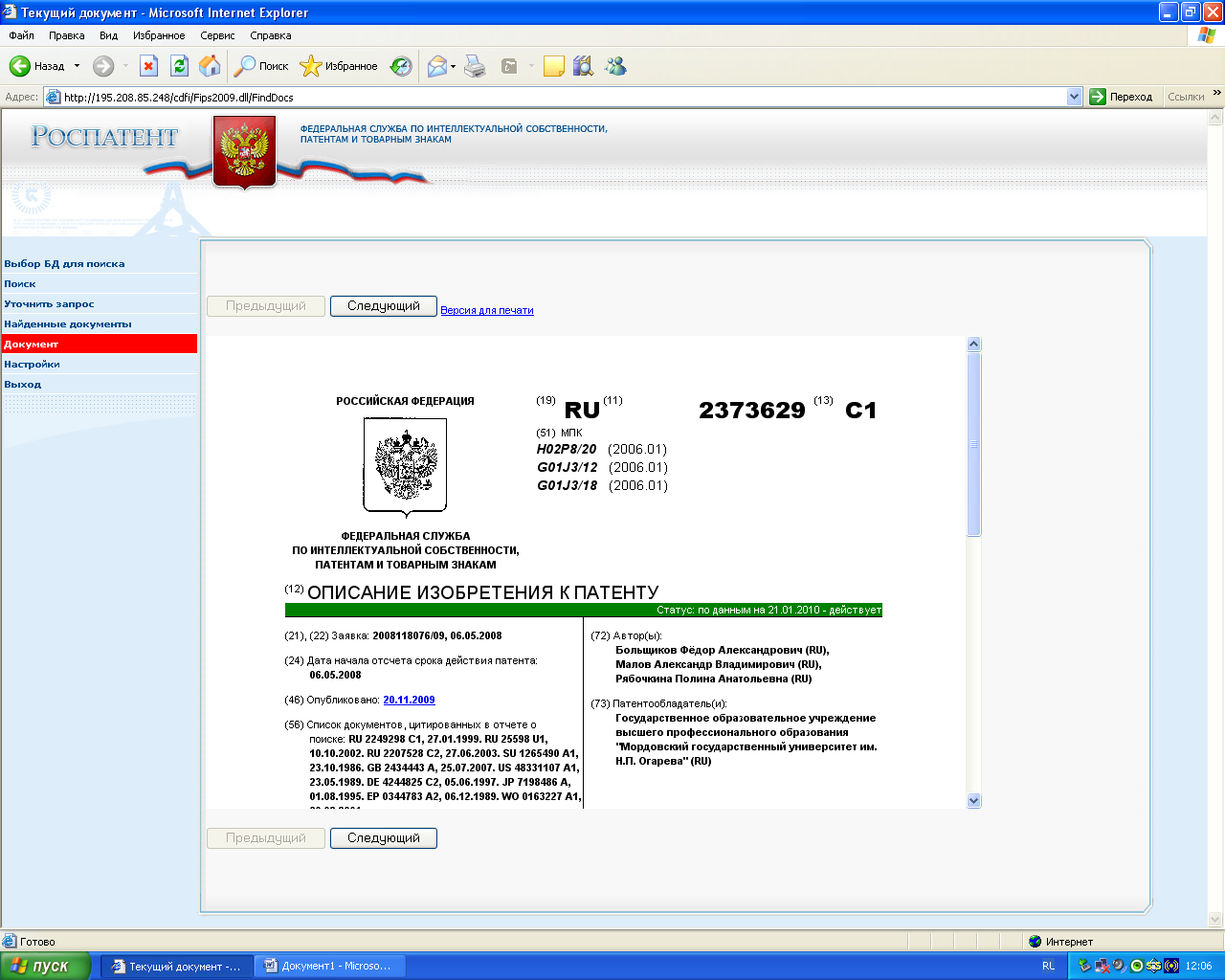The height and width of the screenshot is (980, 1225).
Task: Open the Mail envelope toolbar icon
Action: 437,66
